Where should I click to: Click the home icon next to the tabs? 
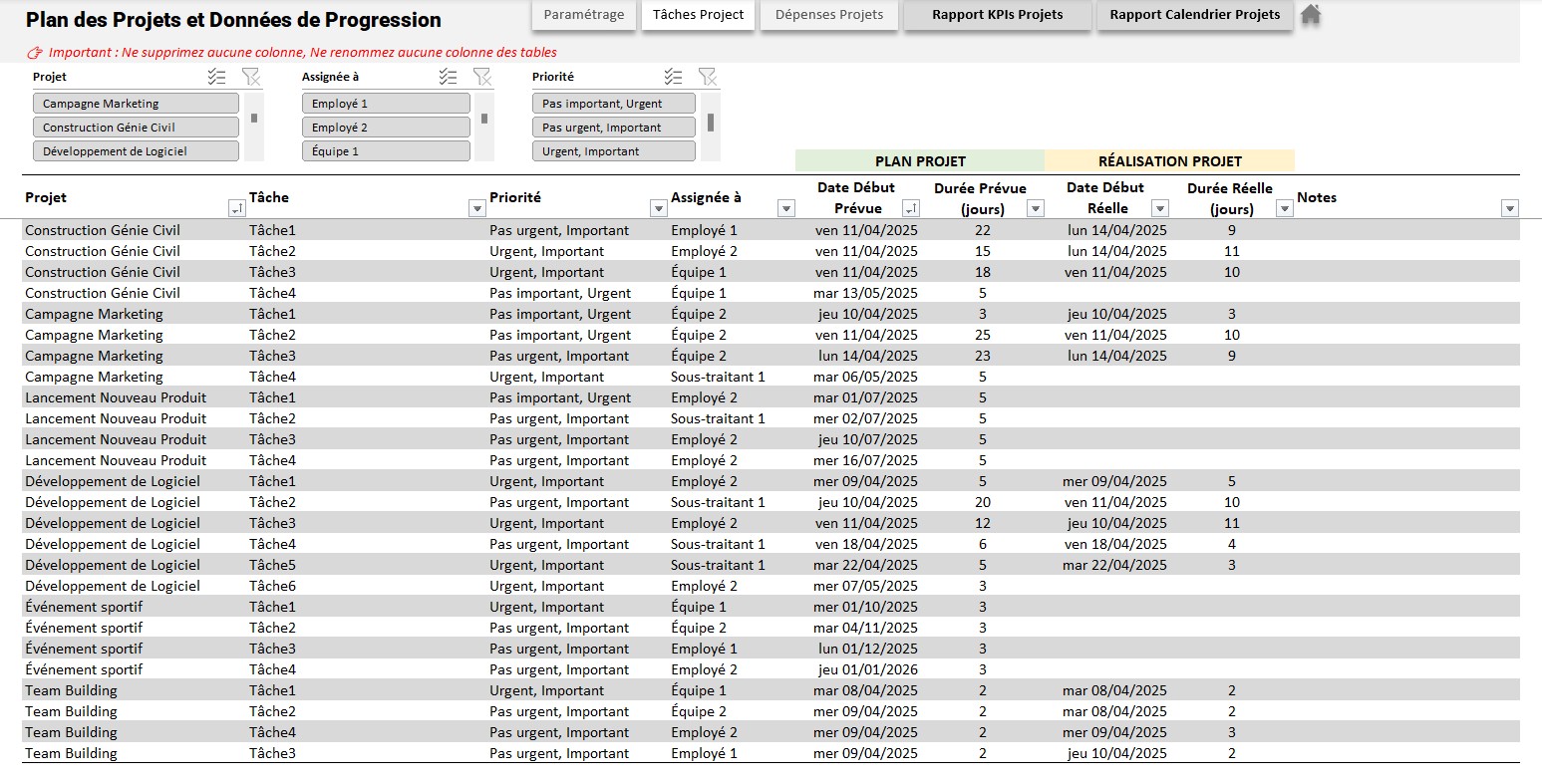[1311, 15]
